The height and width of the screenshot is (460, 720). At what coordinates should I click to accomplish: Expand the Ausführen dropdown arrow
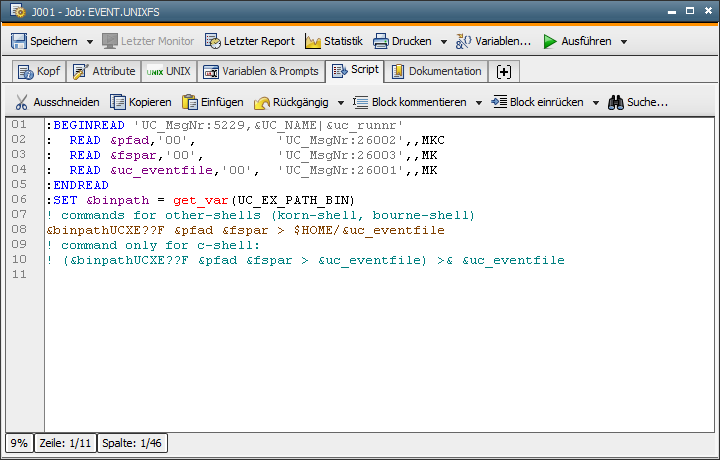coord(624,42)
